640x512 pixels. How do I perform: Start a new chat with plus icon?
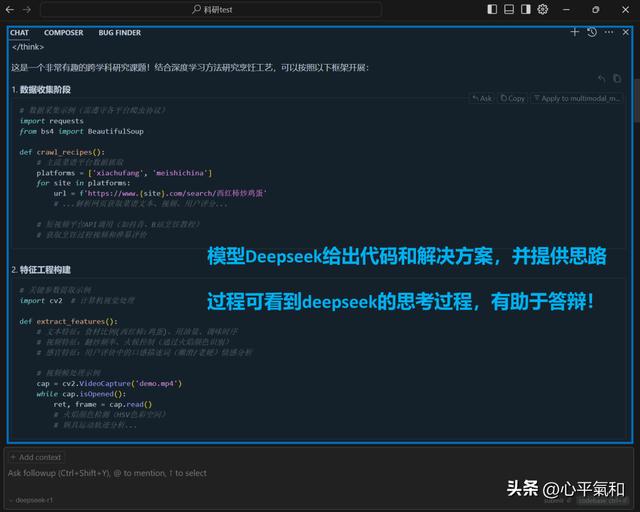(575, 32)
